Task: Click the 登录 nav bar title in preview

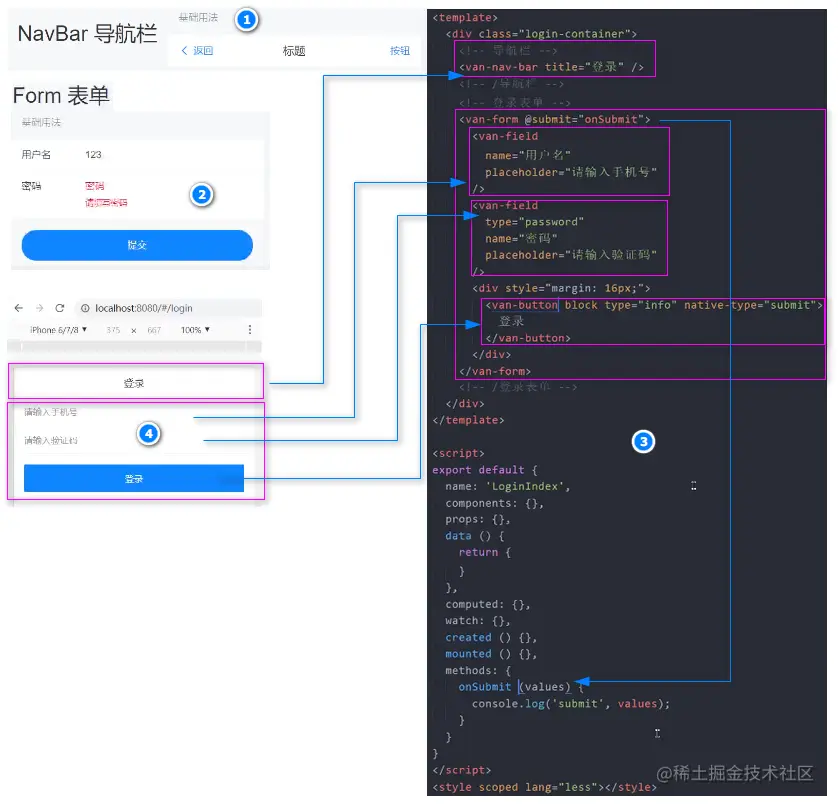Action: coord(134,383)
